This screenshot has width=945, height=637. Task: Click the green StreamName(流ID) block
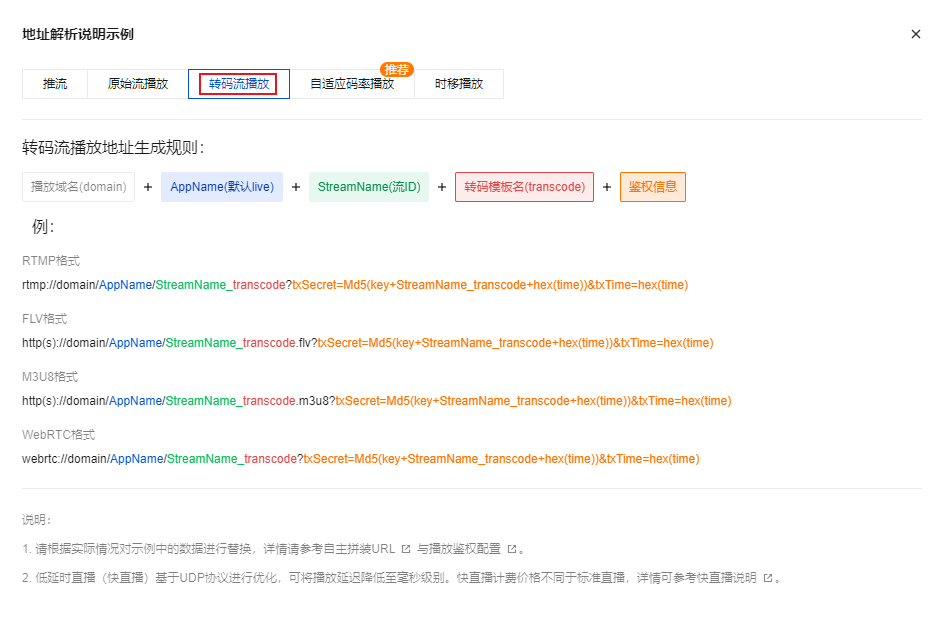[369, 187]
